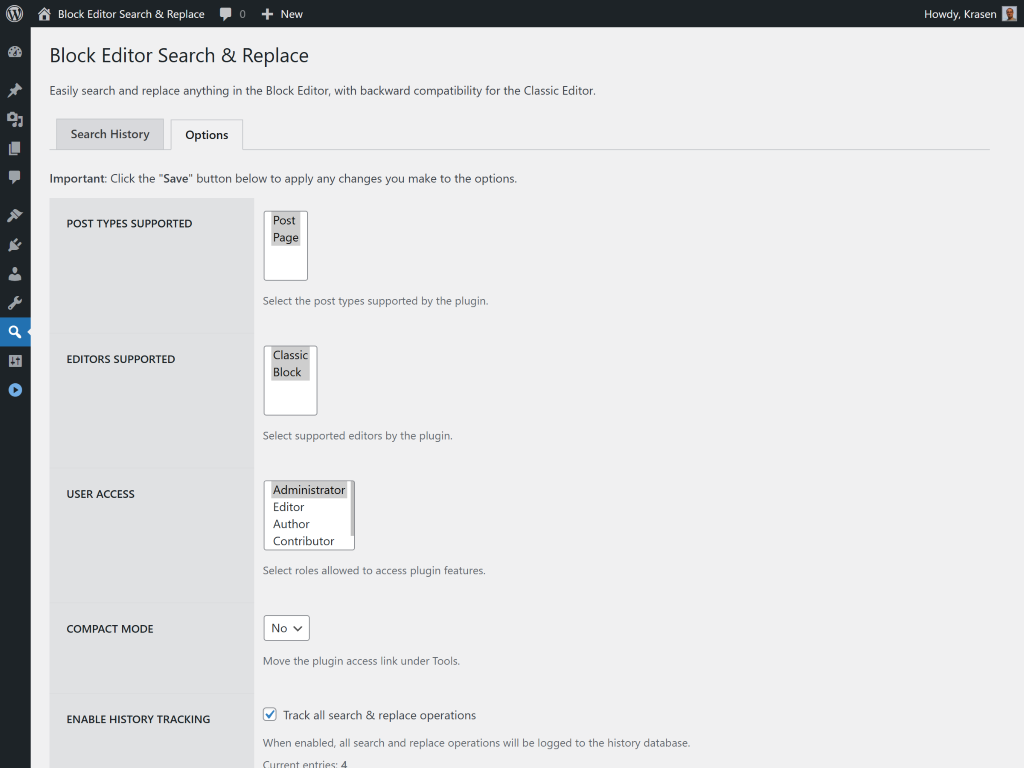
Task: Select Classic in editors supported list
Action: (290, 355)
